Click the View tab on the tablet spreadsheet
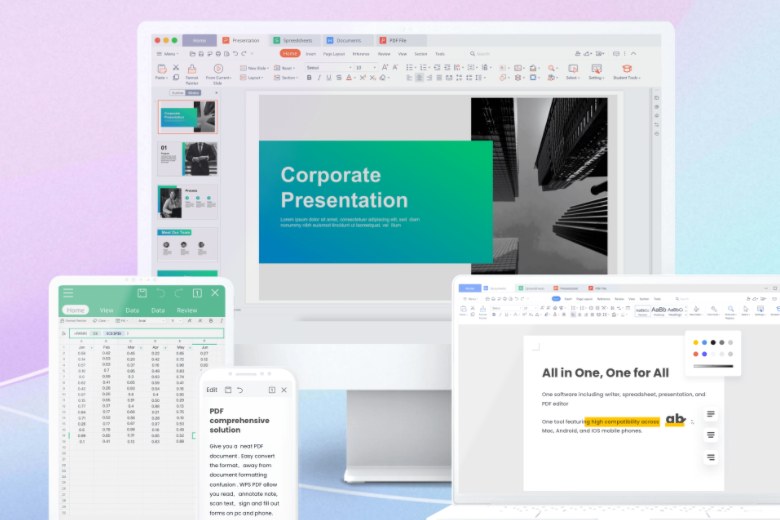Image resolution: width=780 pixels, height=520 pixels. tap(106, 310)
